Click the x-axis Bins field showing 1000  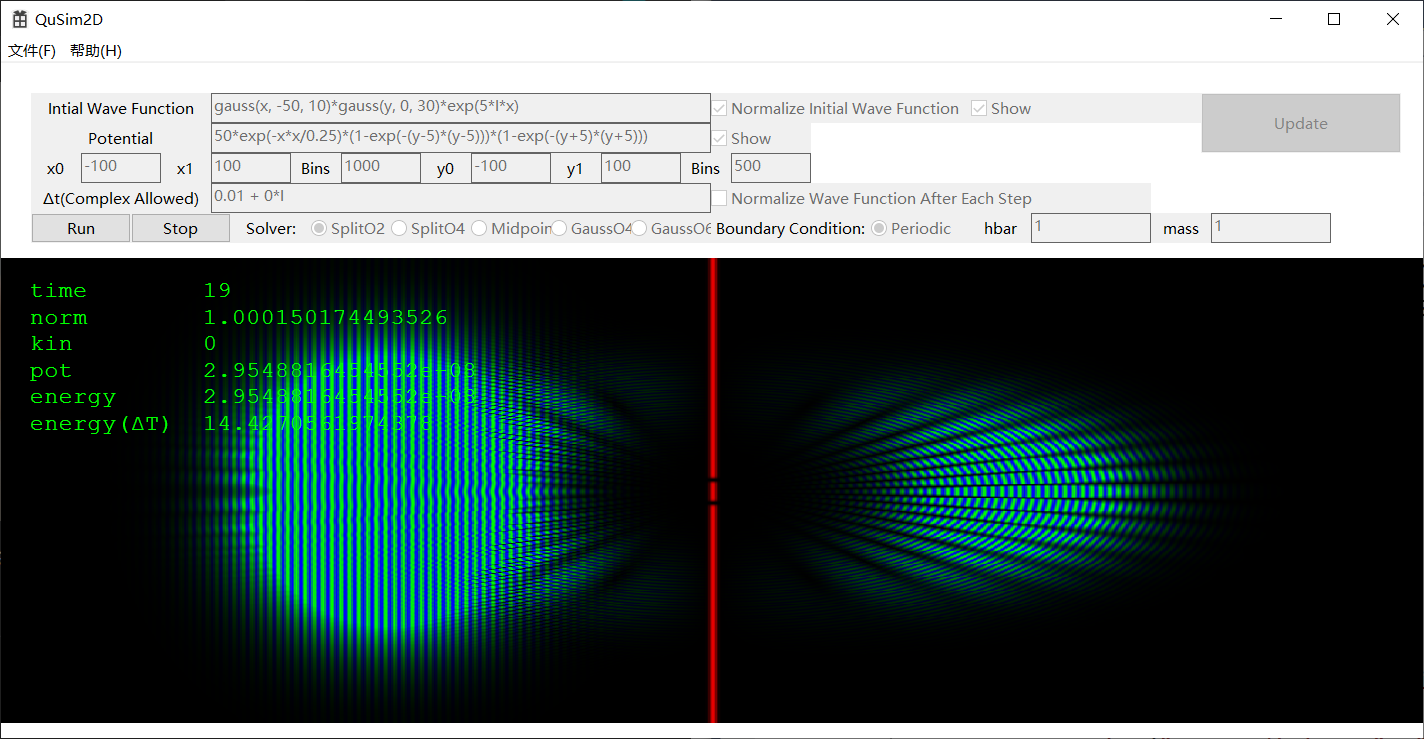point(381,168)
